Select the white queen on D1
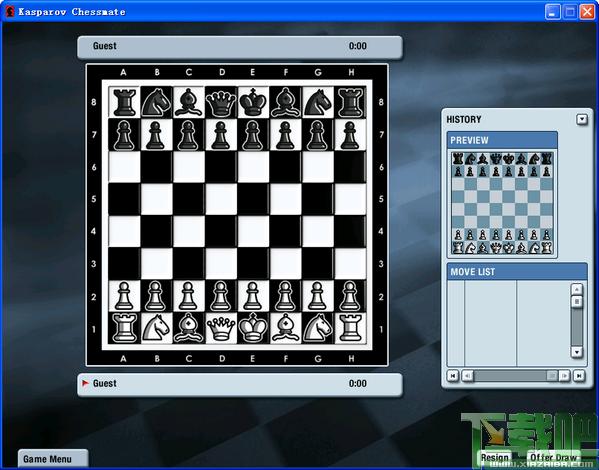This screenshot has width=599, height=470. [220, 328]
